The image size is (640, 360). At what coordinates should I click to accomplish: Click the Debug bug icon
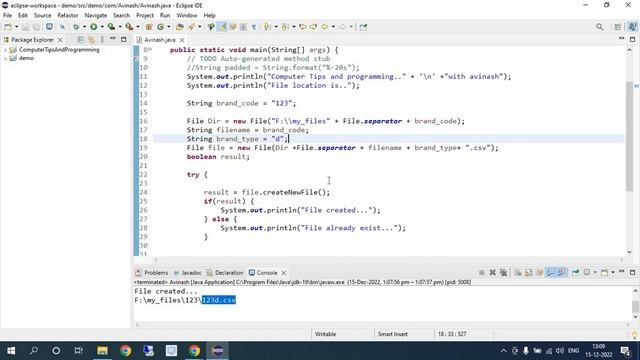tap(76, 27)
